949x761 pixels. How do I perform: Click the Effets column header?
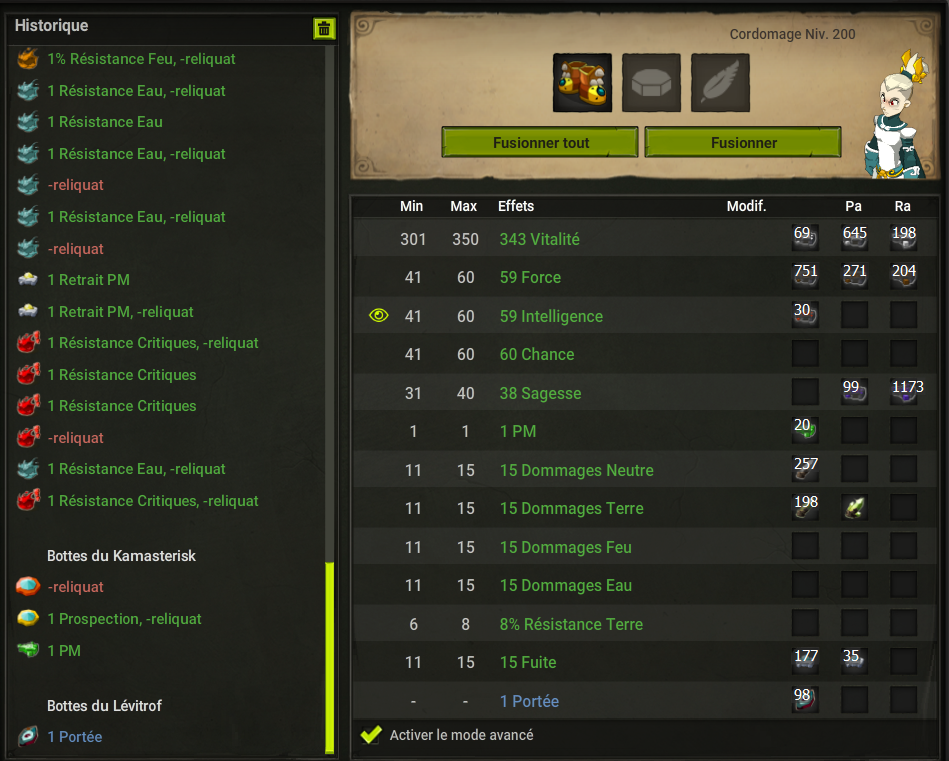tap(516, 206)
